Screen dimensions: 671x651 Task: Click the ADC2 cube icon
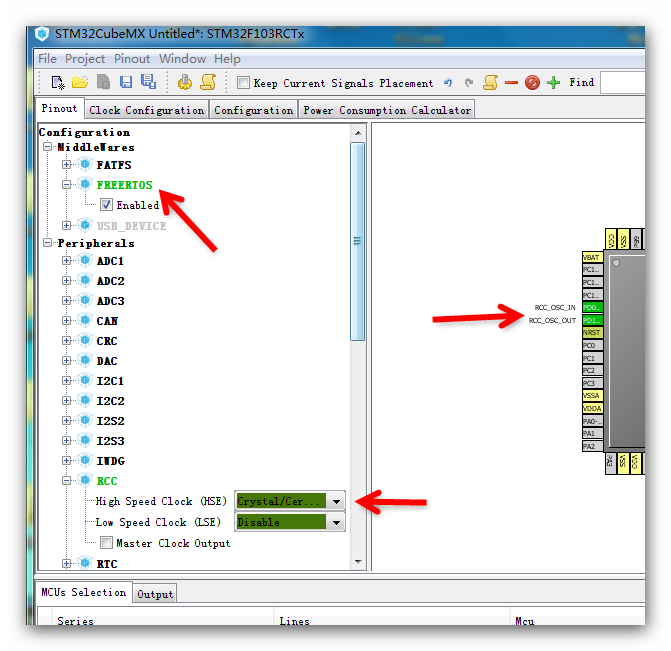85,281
